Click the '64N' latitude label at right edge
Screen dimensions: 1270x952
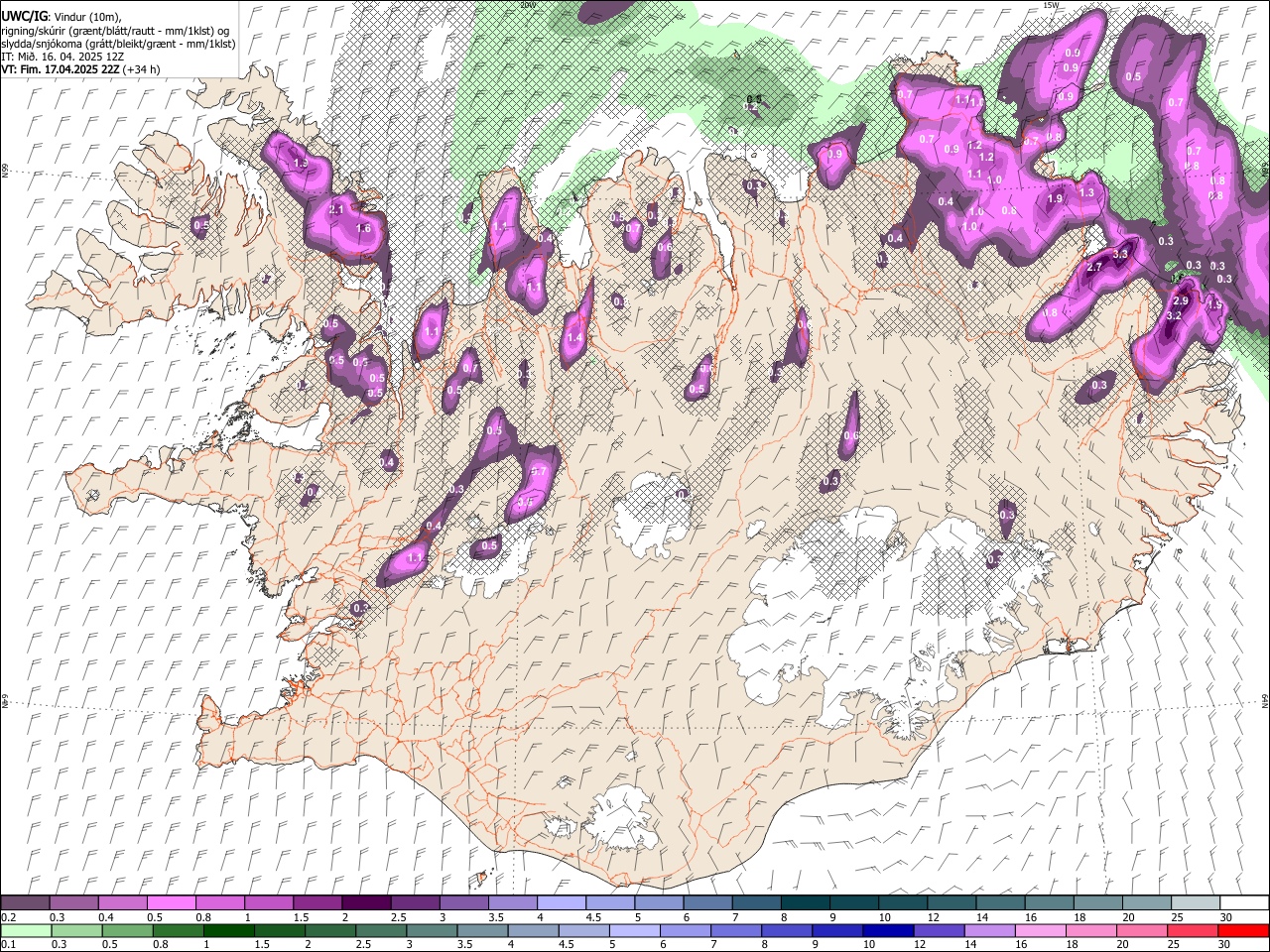pyautogui.click(x=1265, y=700)
